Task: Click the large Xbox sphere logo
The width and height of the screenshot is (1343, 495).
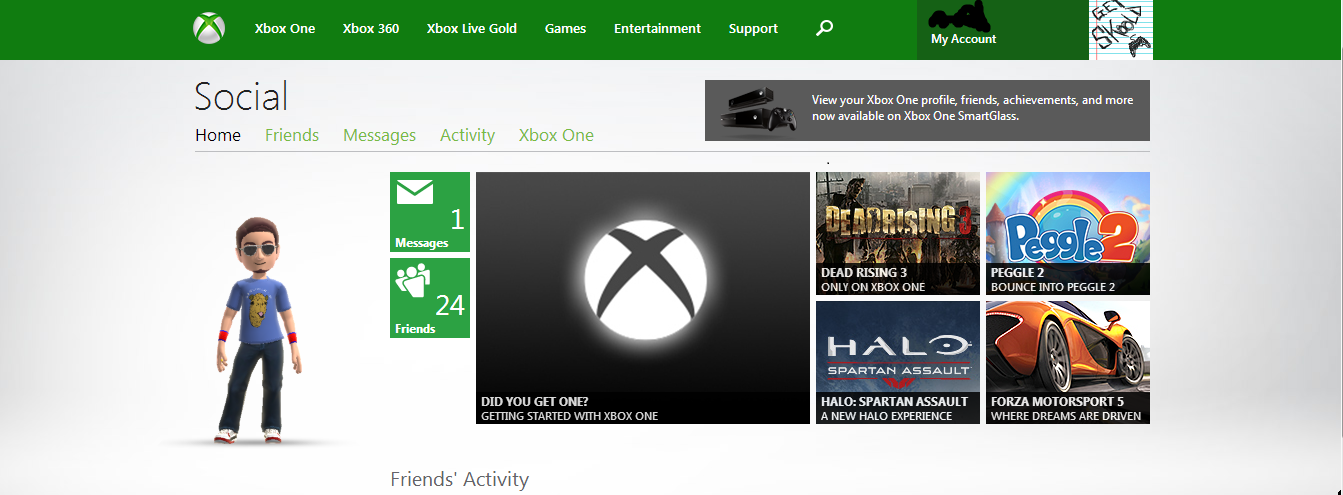Action: [x=646, y=279]
